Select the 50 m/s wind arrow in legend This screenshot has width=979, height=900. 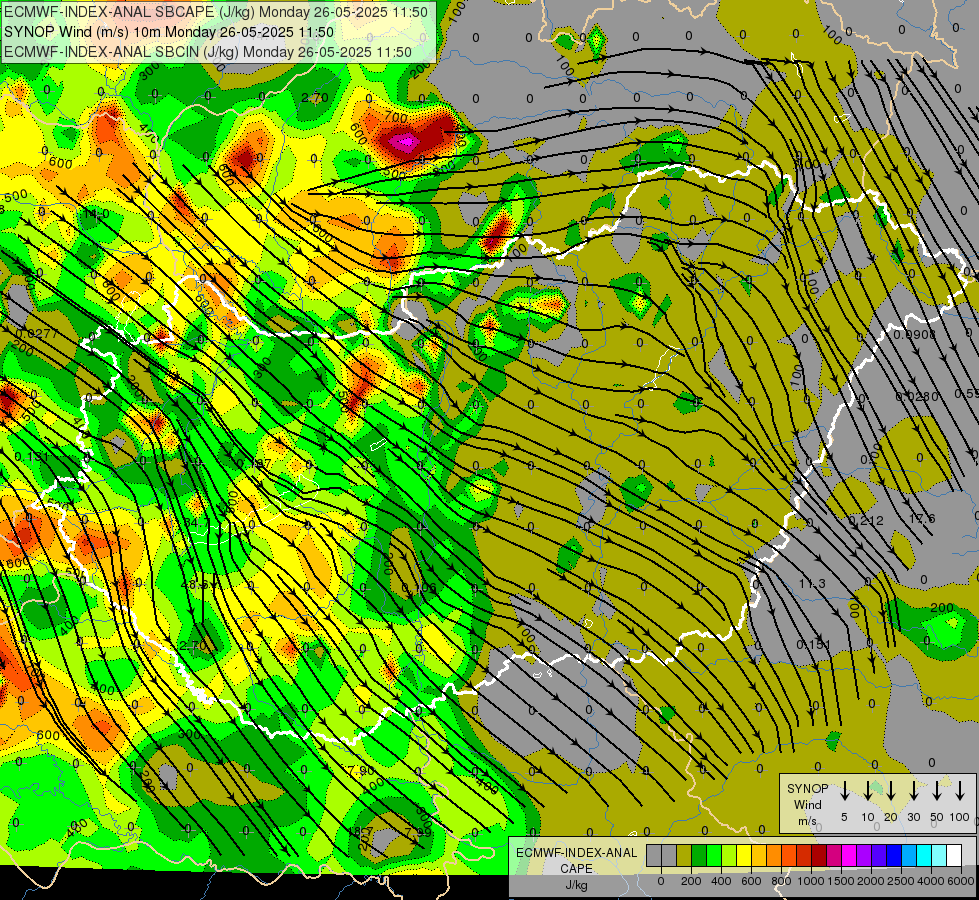tap(937, 791)
